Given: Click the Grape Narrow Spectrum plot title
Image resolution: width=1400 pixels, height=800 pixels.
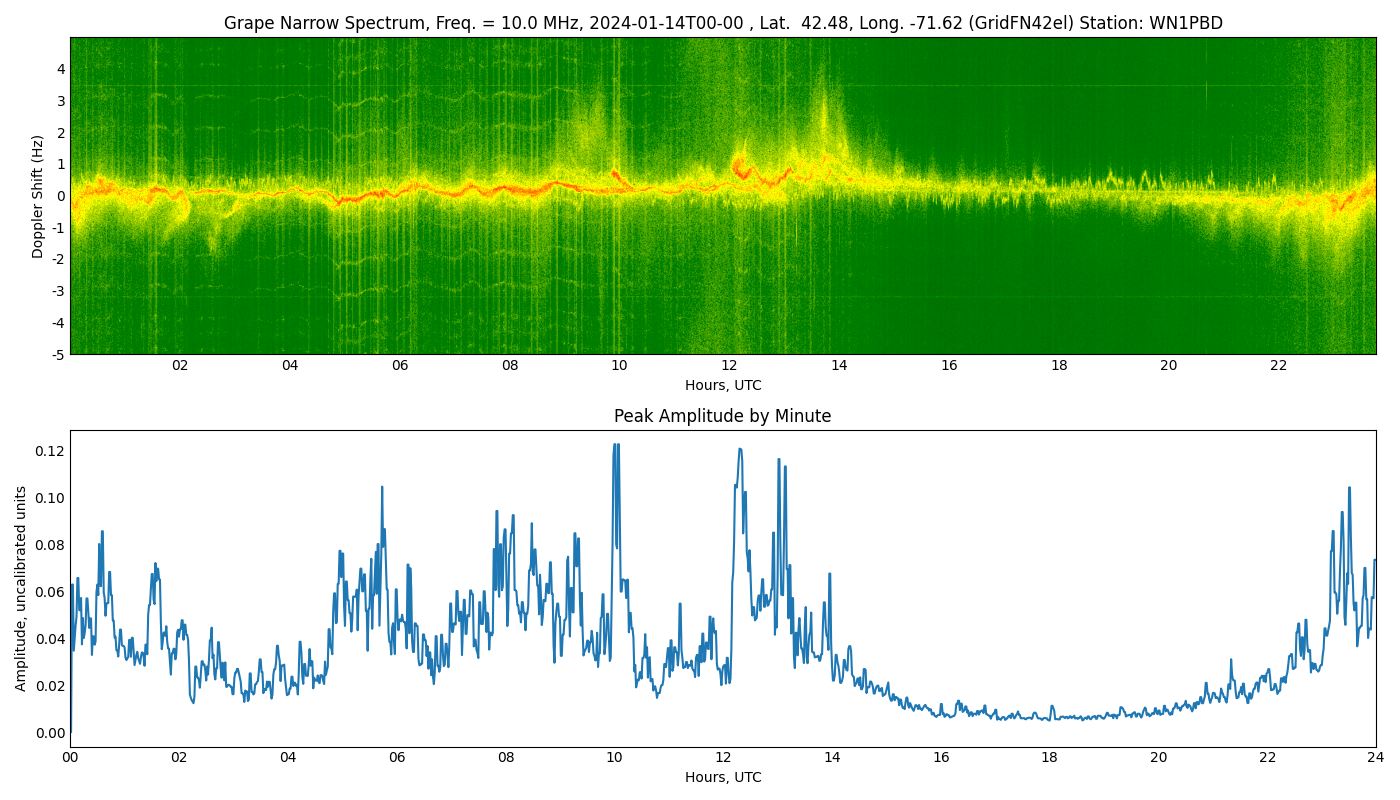Looking at the screenshot, I should pos(722,23).
